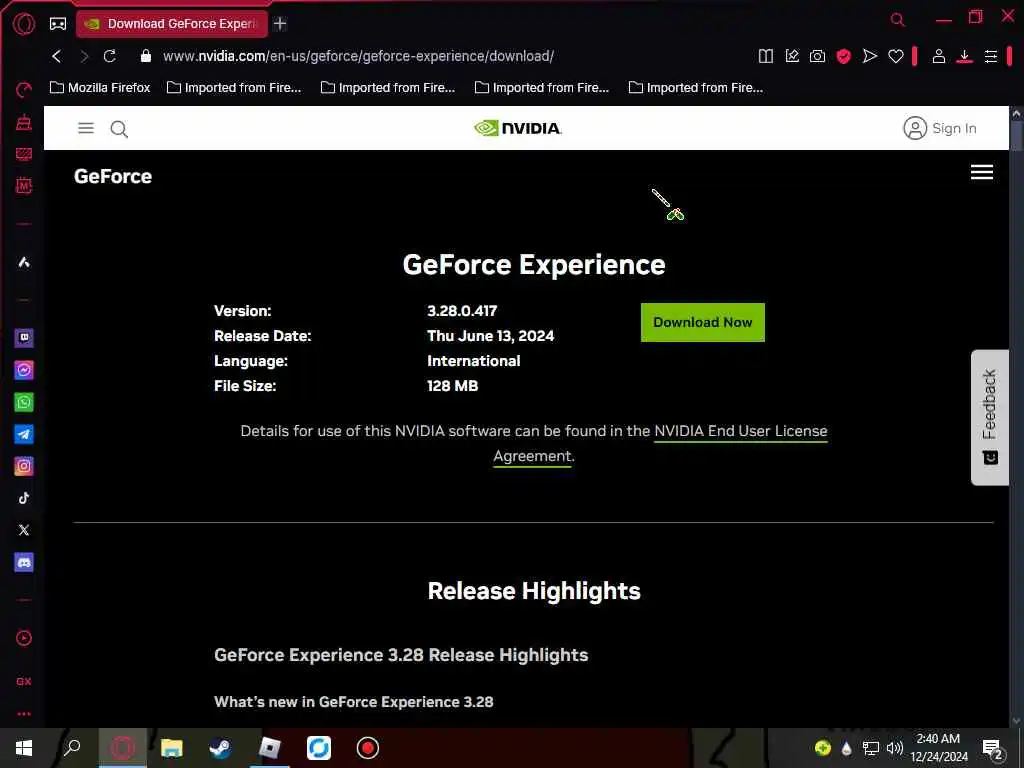The width and height of the screenshot is (1024, 768).
Task: Open a new browser tab
Action: coord(280,24)
